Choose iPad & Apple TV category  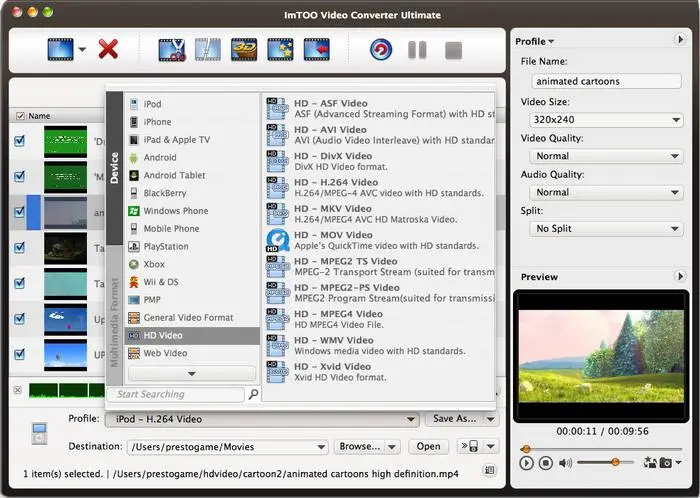[x=192, y=140]
